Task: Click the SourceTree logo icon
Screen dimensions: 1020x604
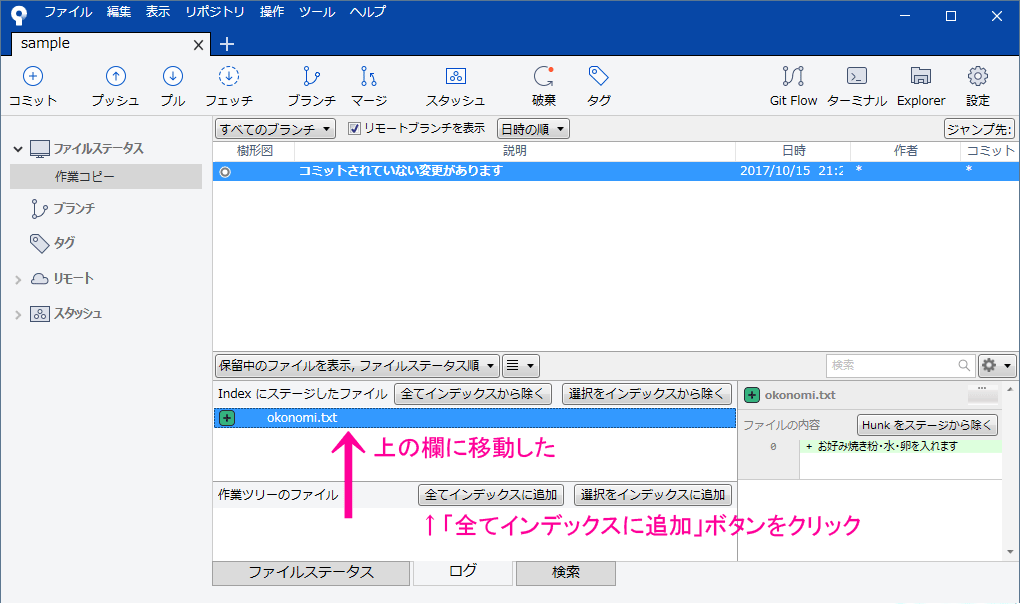Action: pyautogui.click(x=19, y=14)
